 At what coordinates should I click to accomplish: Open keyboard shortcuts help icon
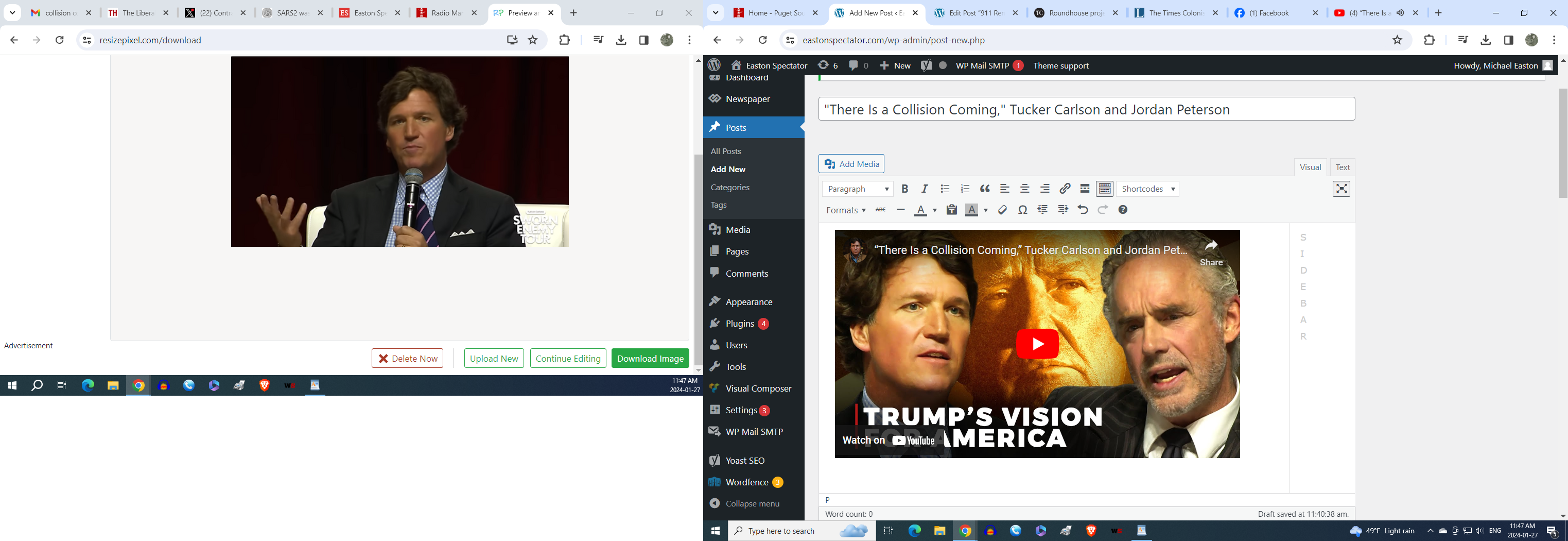tap(1123, 210)
